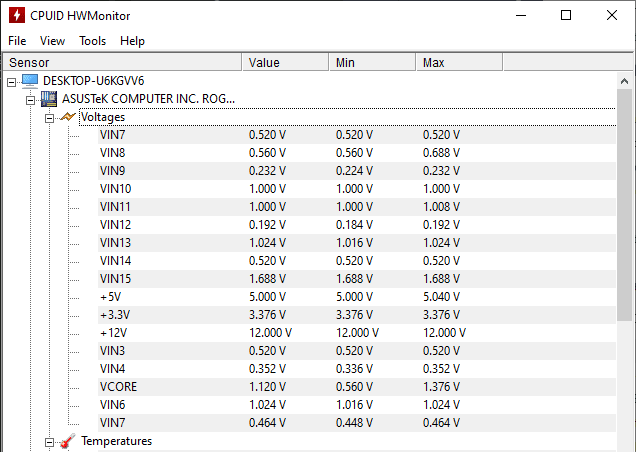Screen dimensions: 637x452
Task: Click the Sensor column header
Action: click(x=120, y=63)
